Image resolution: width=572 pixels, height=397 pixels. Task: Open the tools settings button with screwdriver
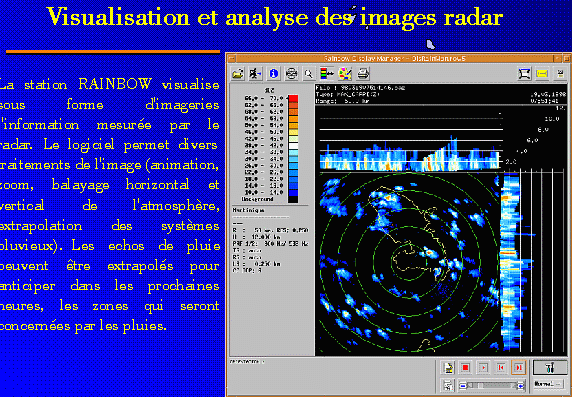[x=550, y=367]
